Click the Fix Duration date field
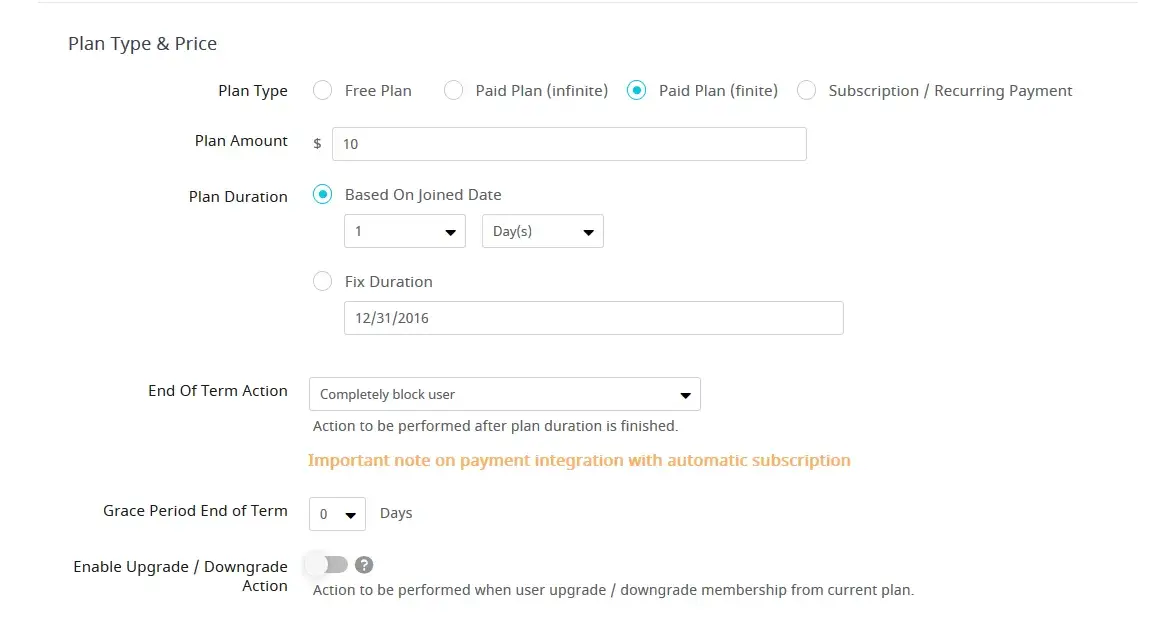This screenshot has width=1169, height=622. click(593, 318)
